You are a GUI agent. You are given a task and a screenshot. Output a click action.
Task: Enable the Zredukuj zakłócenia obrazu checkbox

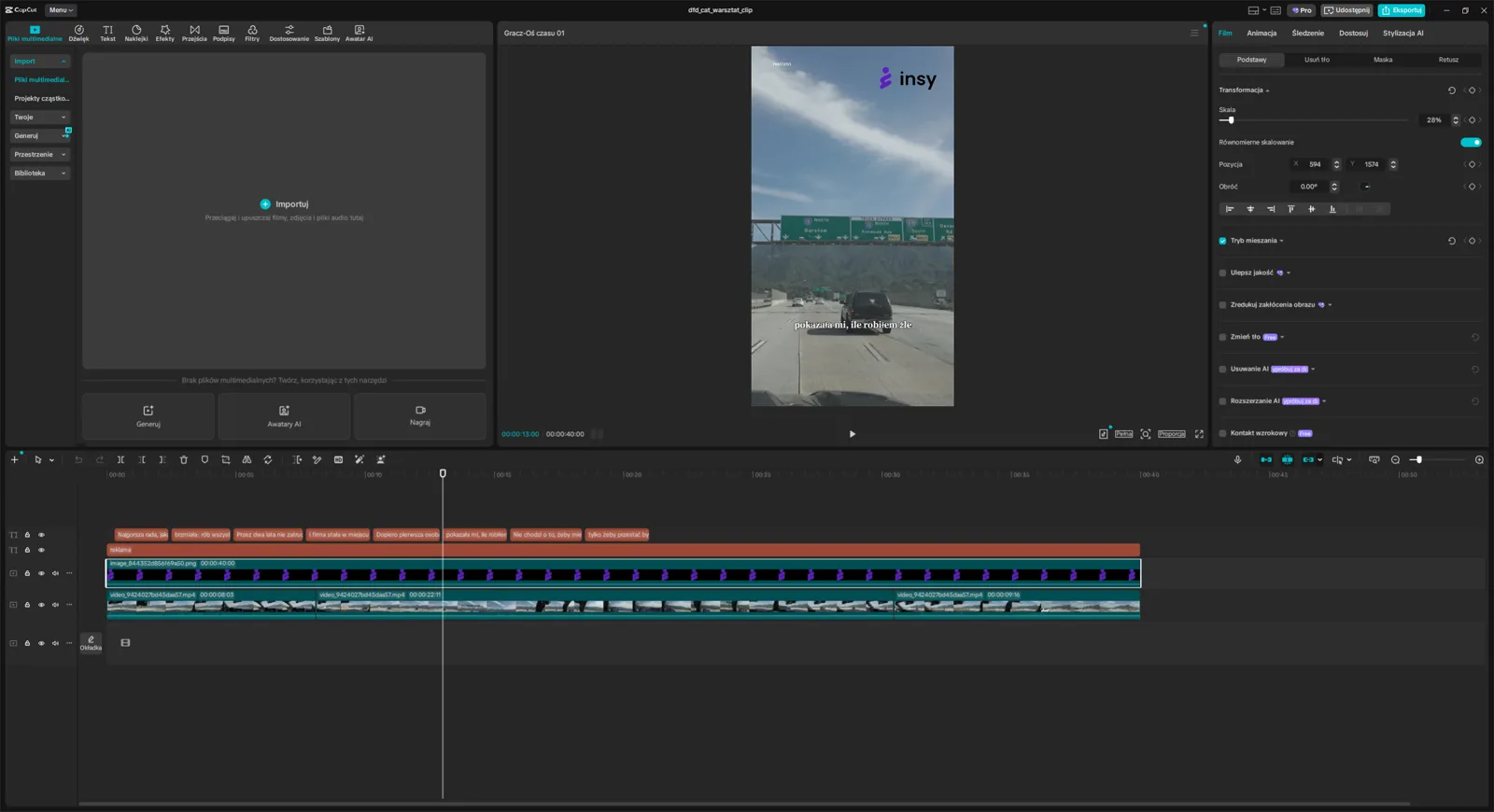1222,305
